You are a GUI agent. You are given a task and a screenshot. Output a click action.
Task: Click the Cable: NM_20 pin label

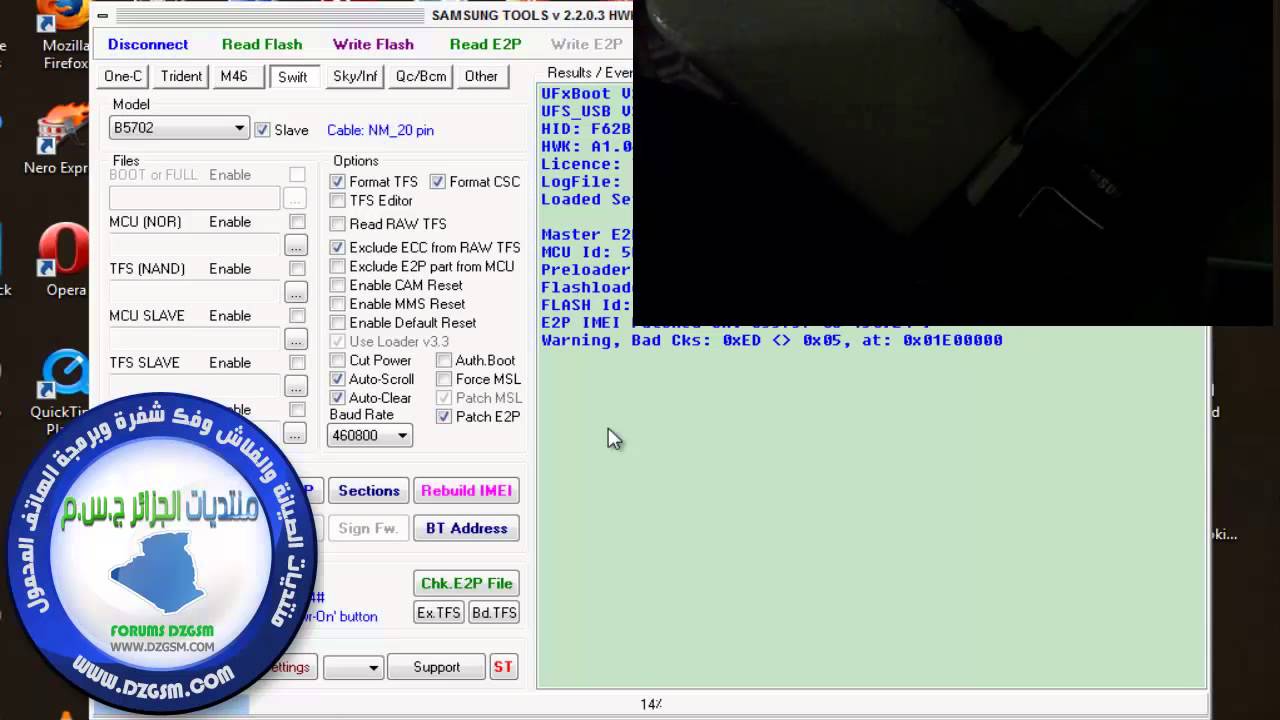(x=380, y=130)
